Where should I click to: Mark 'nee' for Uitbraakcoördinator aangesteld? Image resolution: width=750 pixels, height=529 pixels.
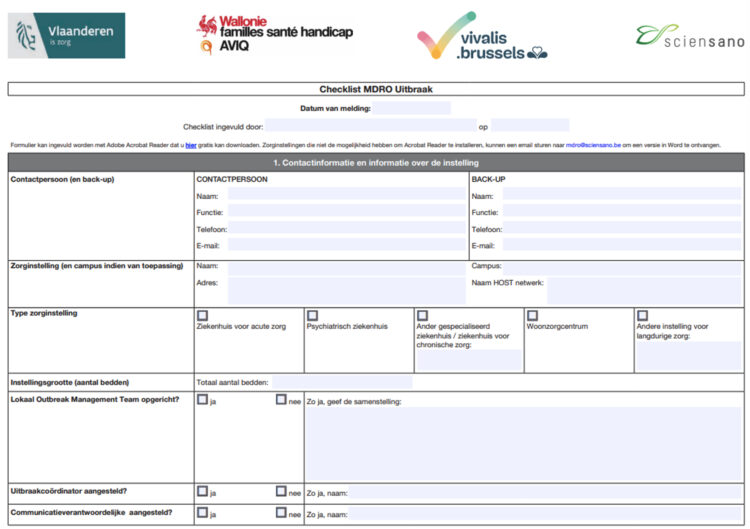(x=282, y=491)
